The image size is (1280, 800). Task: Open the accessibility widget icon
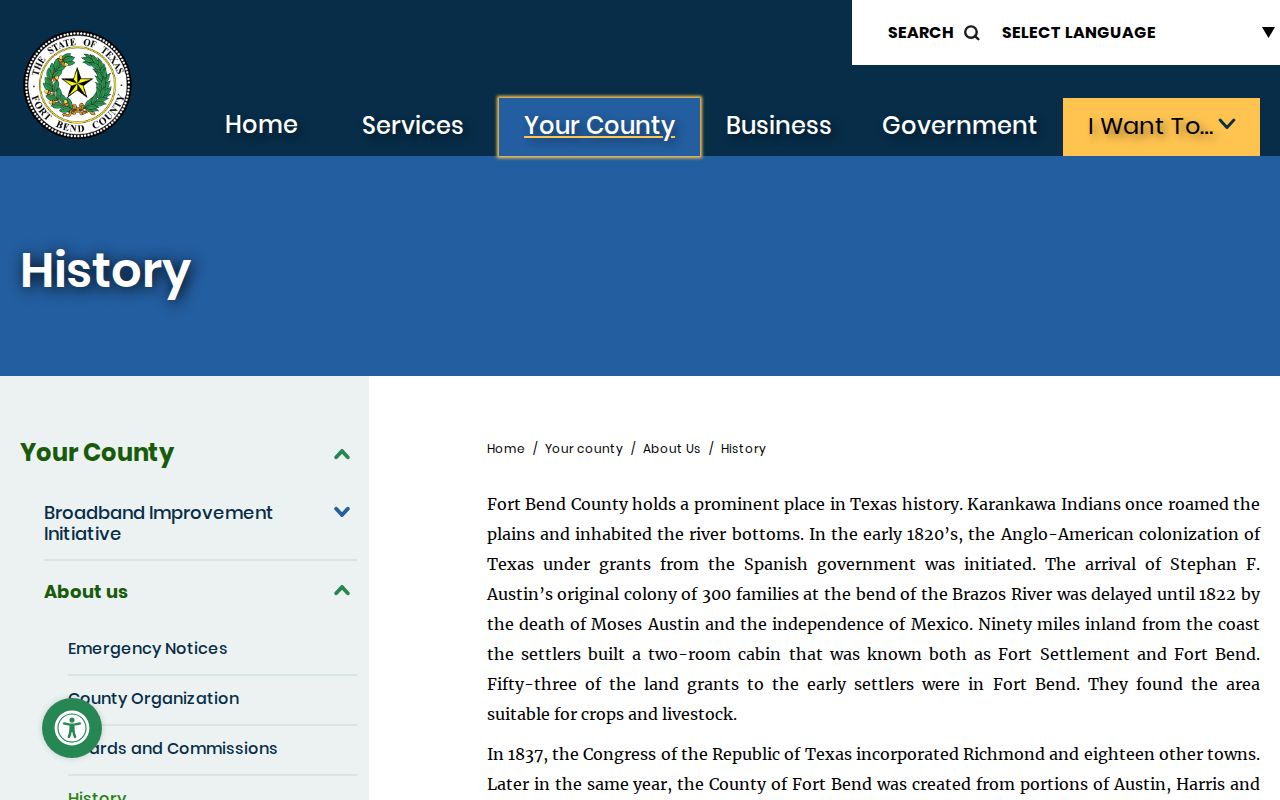tap(72, 728)
